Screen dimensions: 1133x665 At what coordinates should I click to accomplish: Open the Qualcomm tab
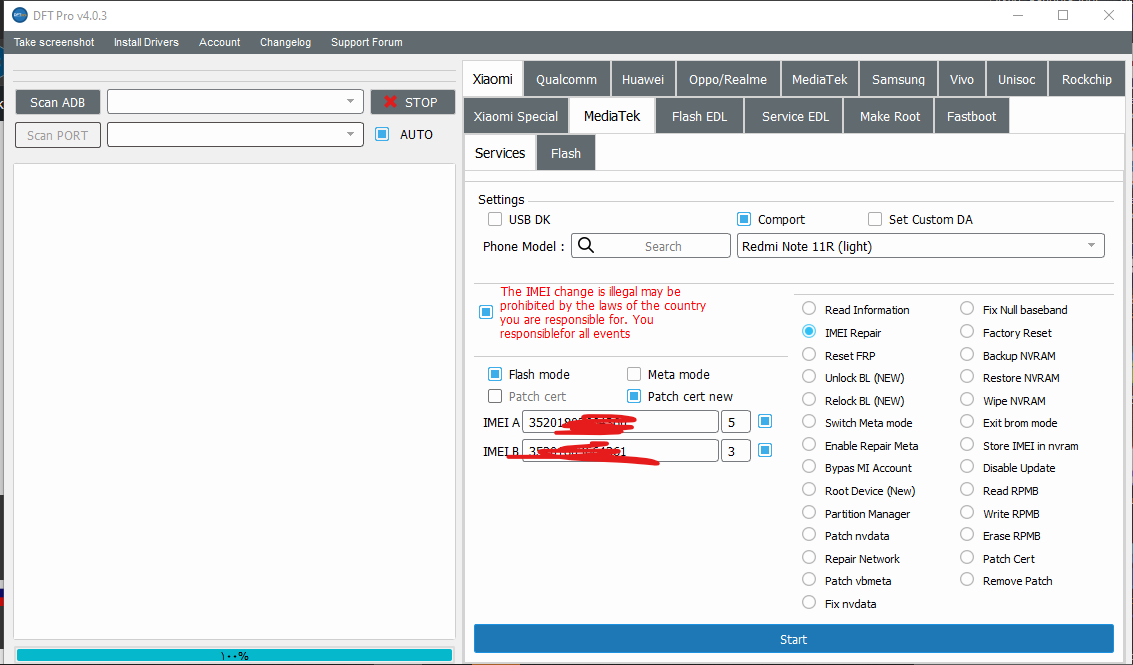pos(566,79)
